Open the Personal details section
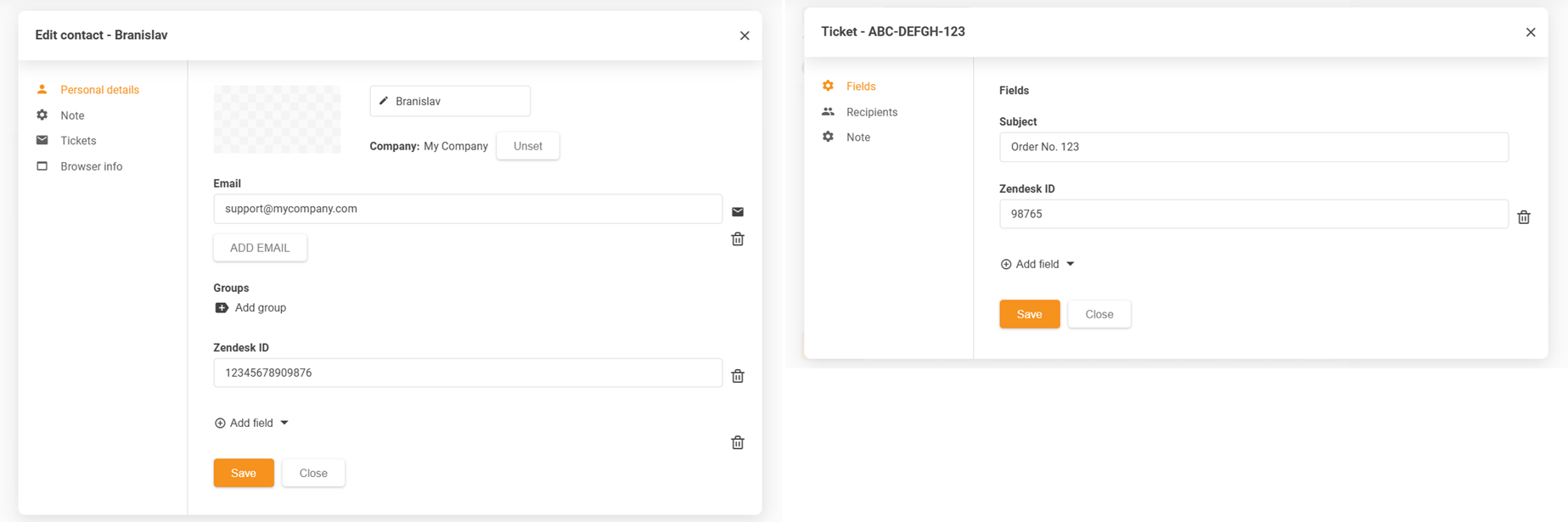 tap(99, 90)
